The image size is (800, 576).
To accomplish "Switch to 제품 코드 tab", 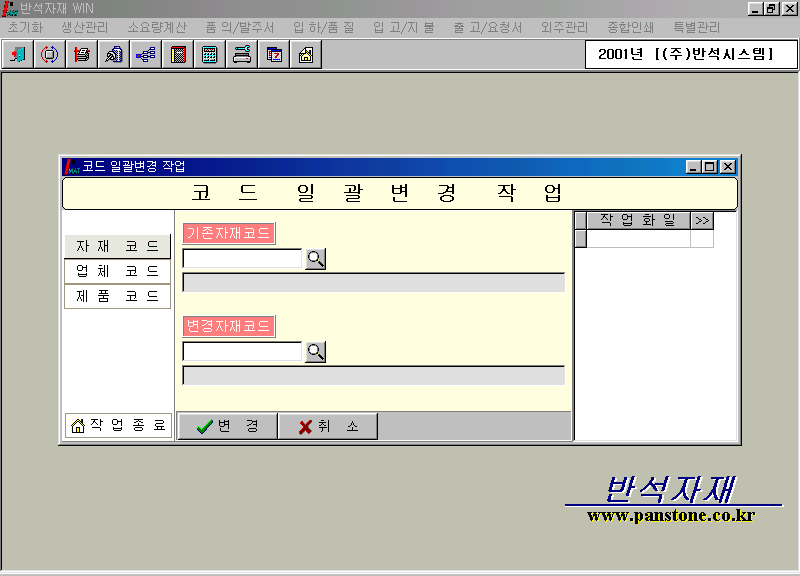I will point(117,297).
